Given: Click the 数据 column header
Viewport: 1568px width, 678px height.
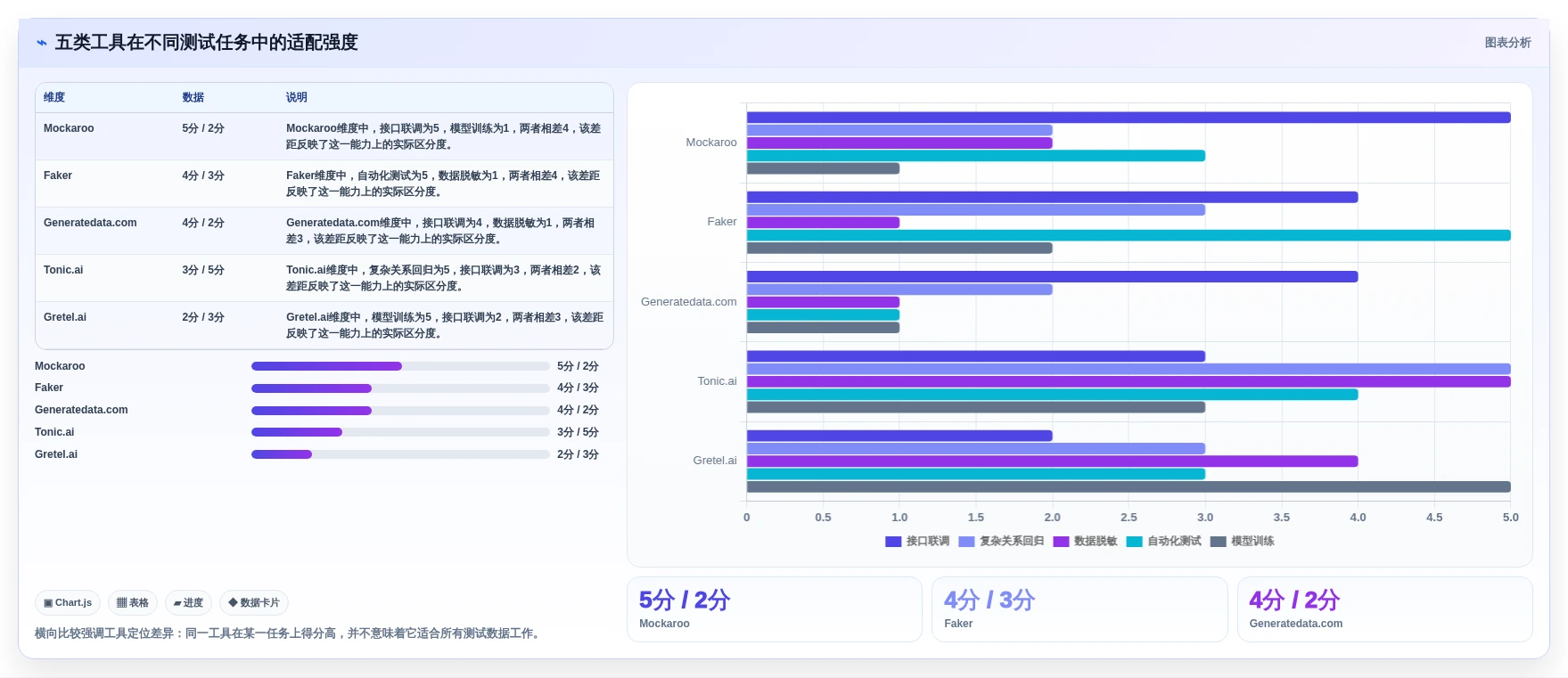Looking at the screenshot, I should (x=193, y=98).
